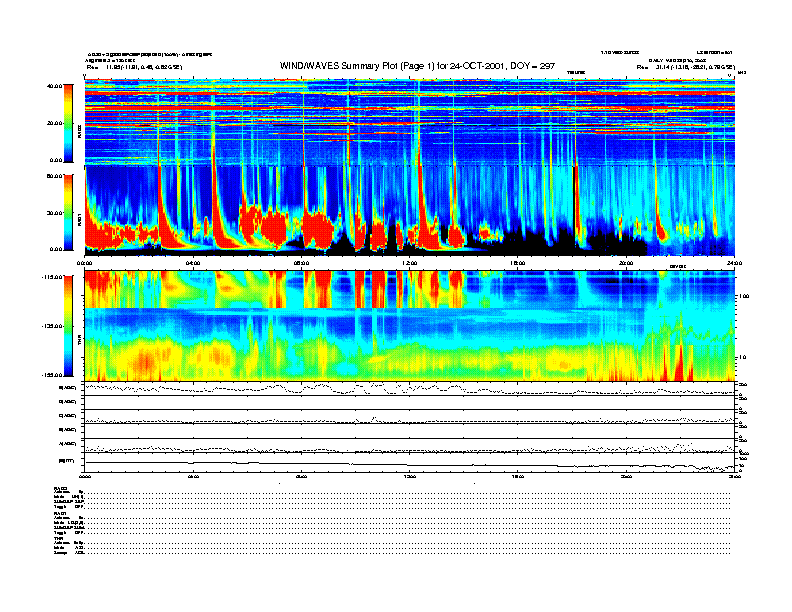The height and width of the screenshot is (612, 792).
Task: Click the TNR status table header at bottom
Action: pos(58,539)
